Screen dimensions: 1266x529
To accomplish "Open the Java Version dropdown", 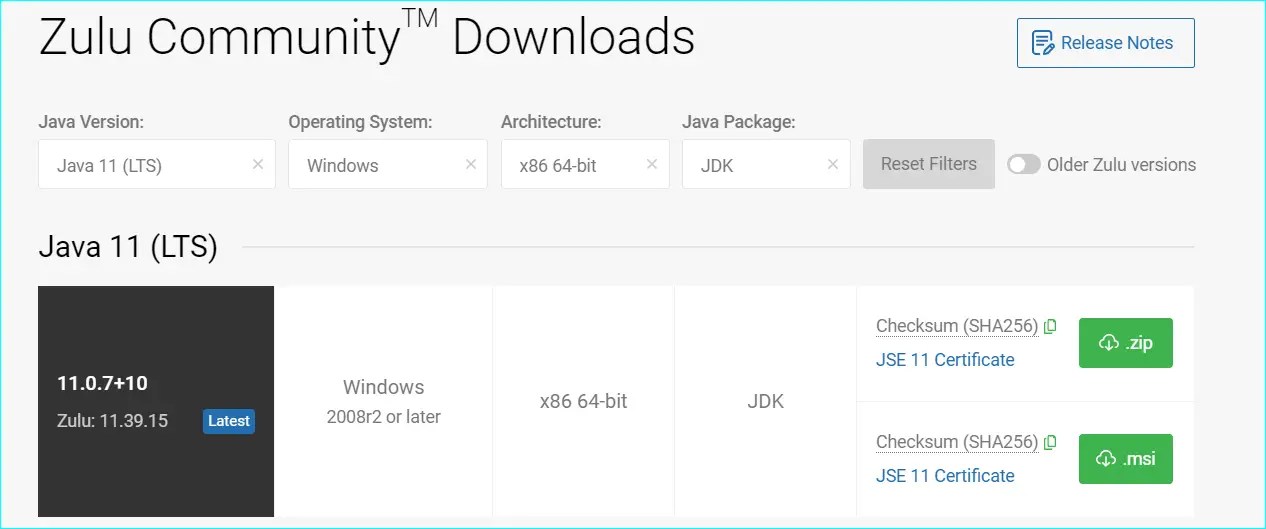I will pos(157,165).
